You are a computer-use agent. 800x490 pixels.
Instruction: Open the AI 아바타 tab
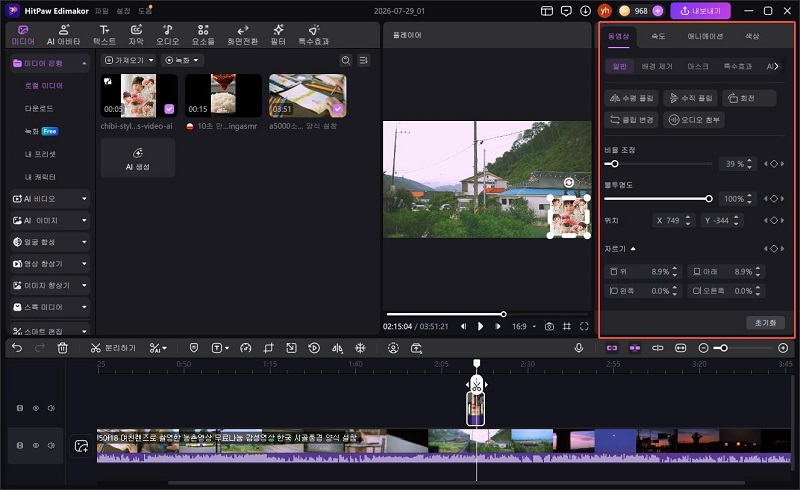(x=63, y=35)
